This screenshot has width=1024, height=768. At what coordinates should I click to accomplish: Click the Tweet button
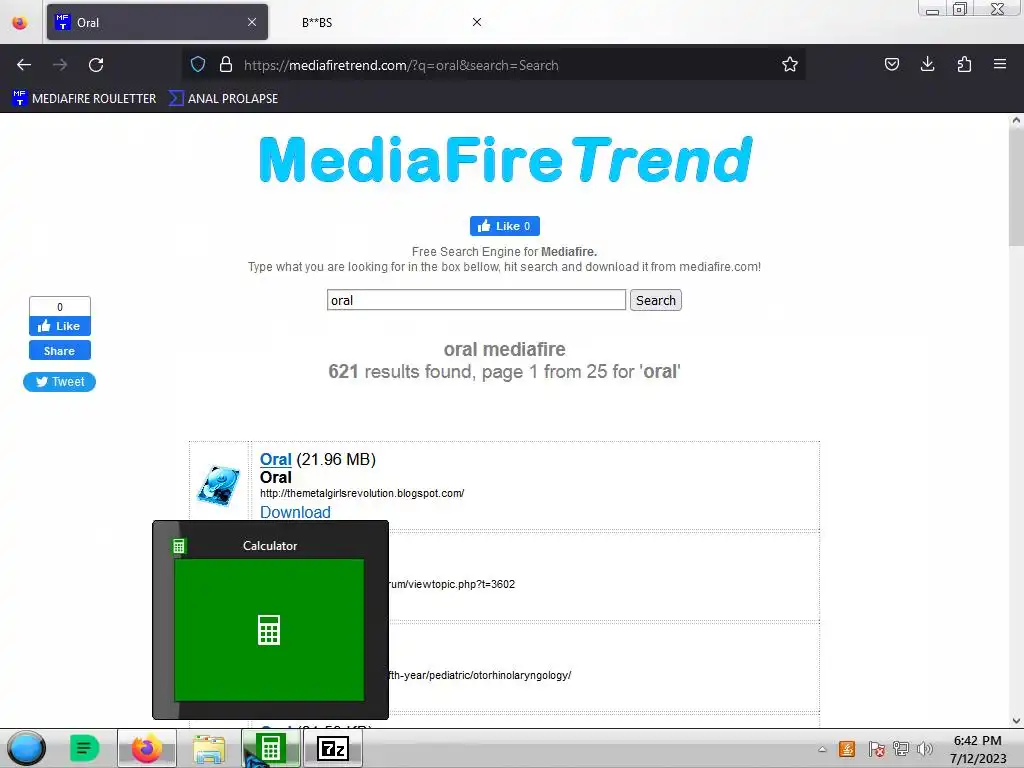click(x=59, y=382)
